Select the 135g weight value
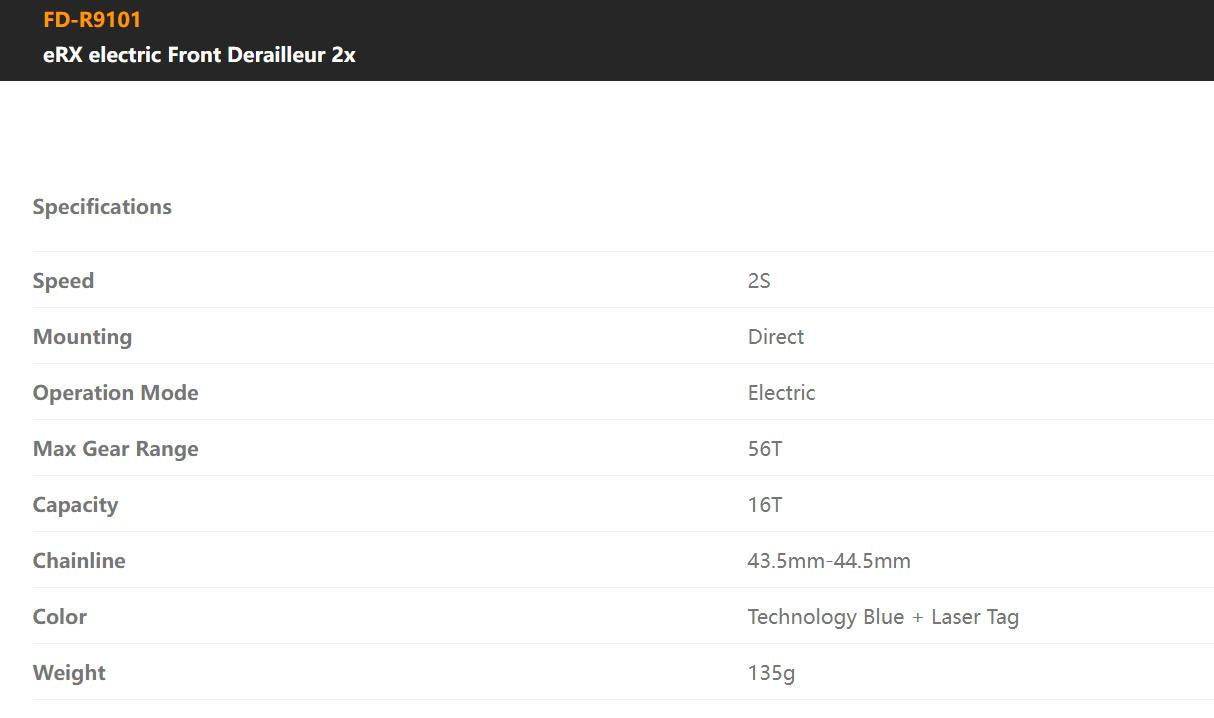1214x718 pixels. (771, 673)
